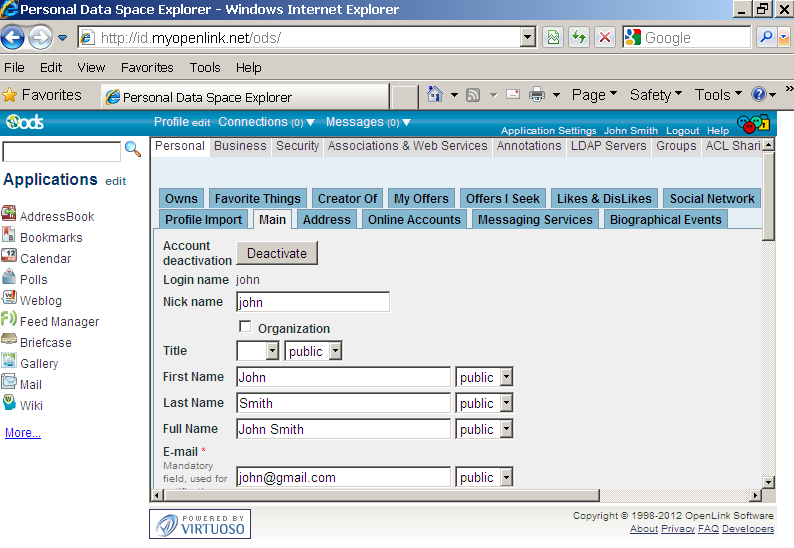Viewport: 794px width, 548px height.
Task: Click the Gallery icon in the sidebar
Action: point(9,362)
